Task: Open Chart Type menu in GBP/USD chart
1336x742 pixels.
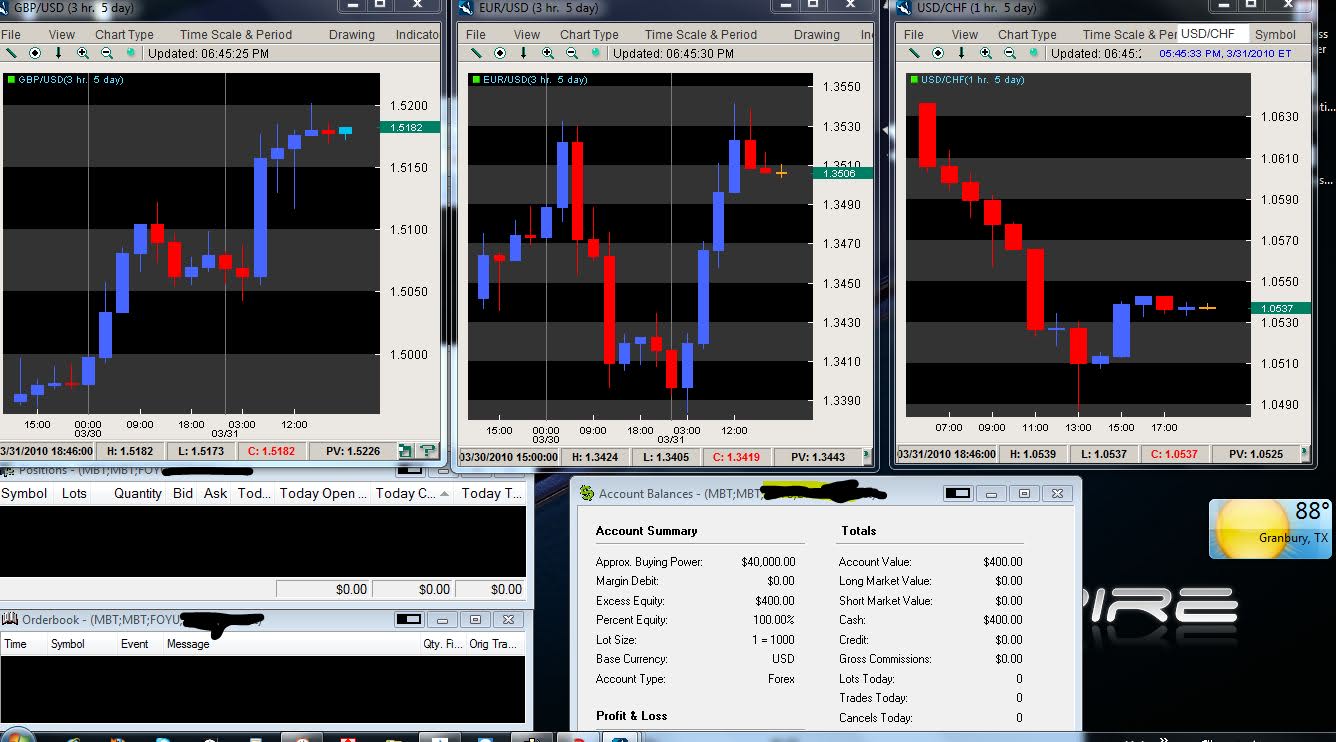Action: pos(125,34)
